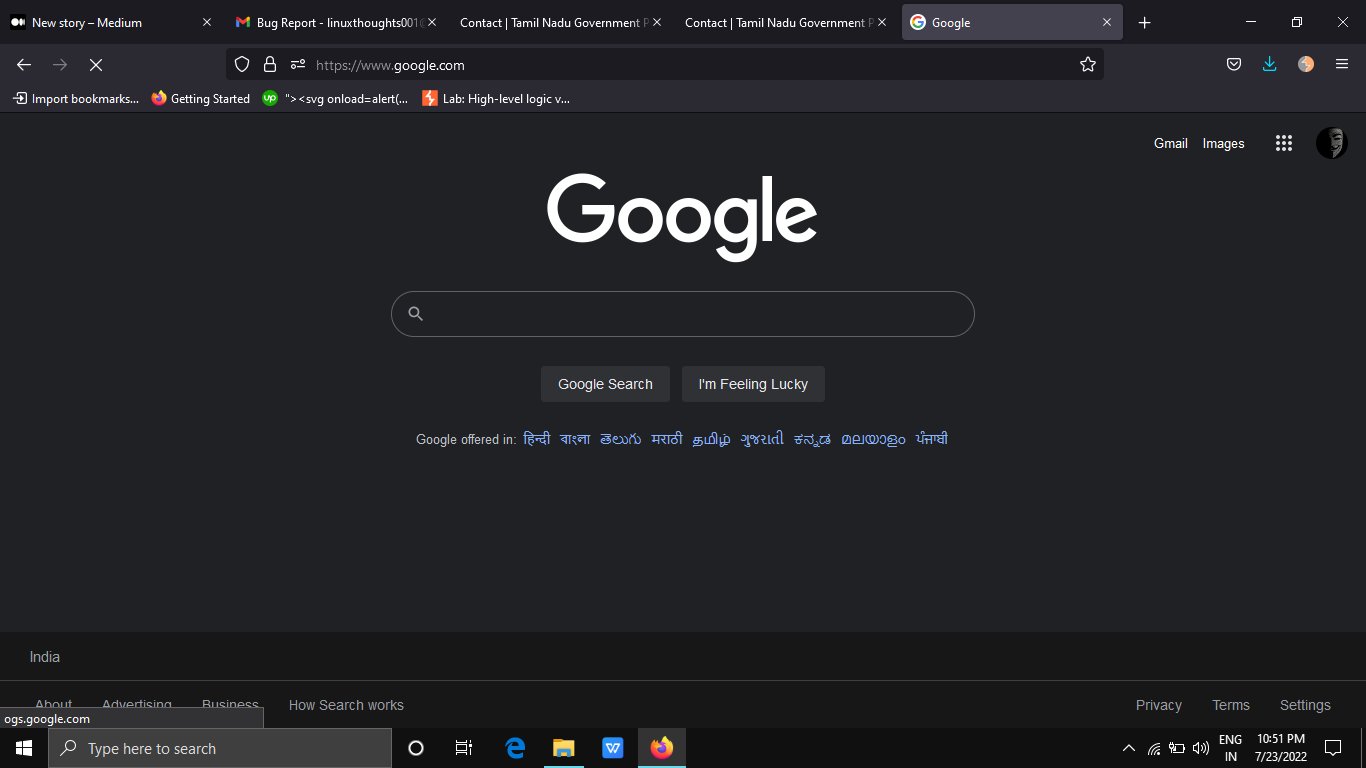Click the Google Search button

[x=605, y=384]
